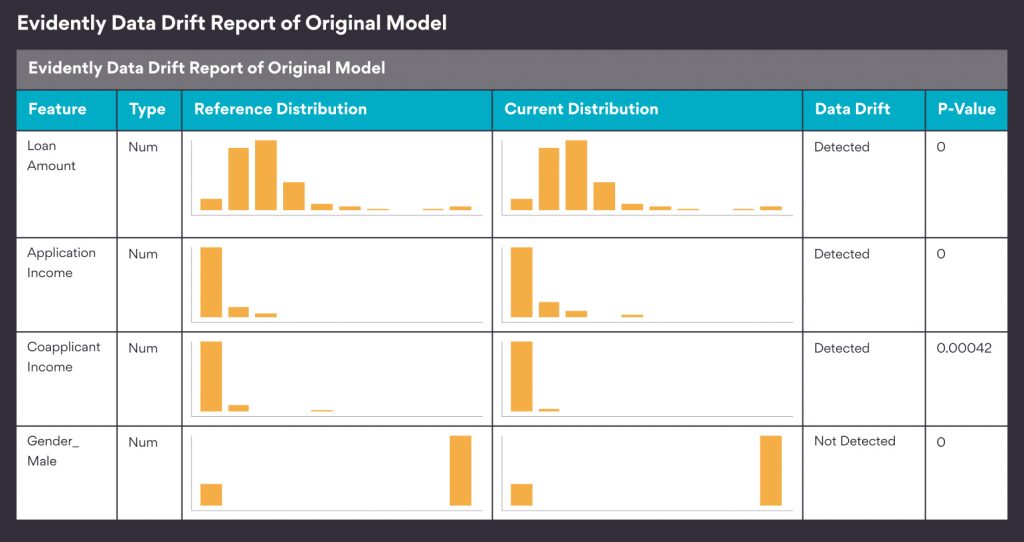Click the Type column header
Viewport: 1024px width, 542px height.
(150, 110)
